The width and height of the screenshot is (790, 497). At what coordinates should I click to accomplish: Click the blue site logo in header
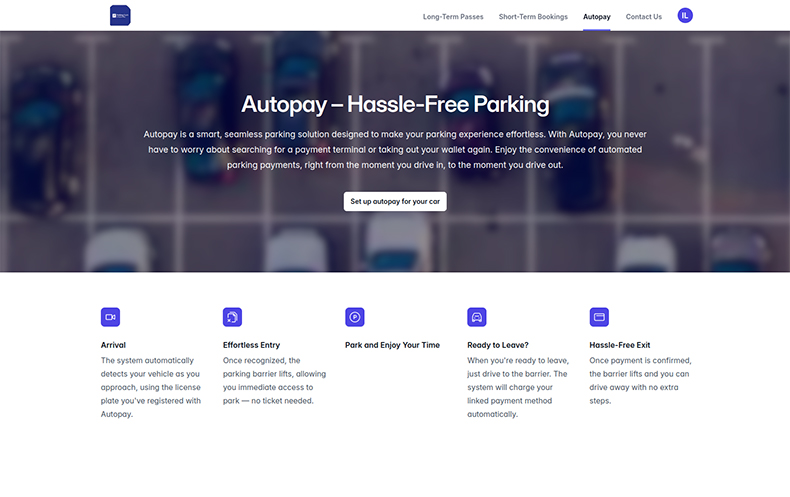[120, 15]
